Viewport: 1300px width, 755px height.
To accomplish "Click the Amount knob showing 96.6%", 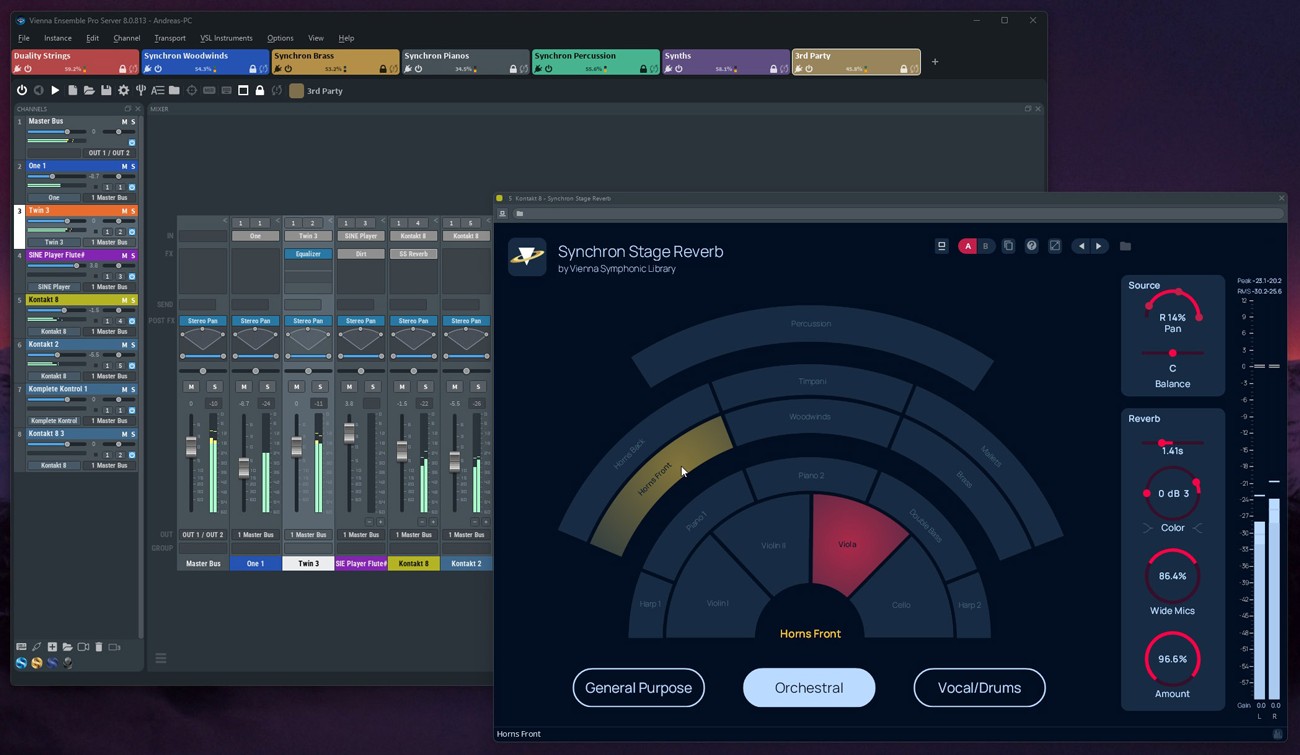I will click(x=1172, y=659).
